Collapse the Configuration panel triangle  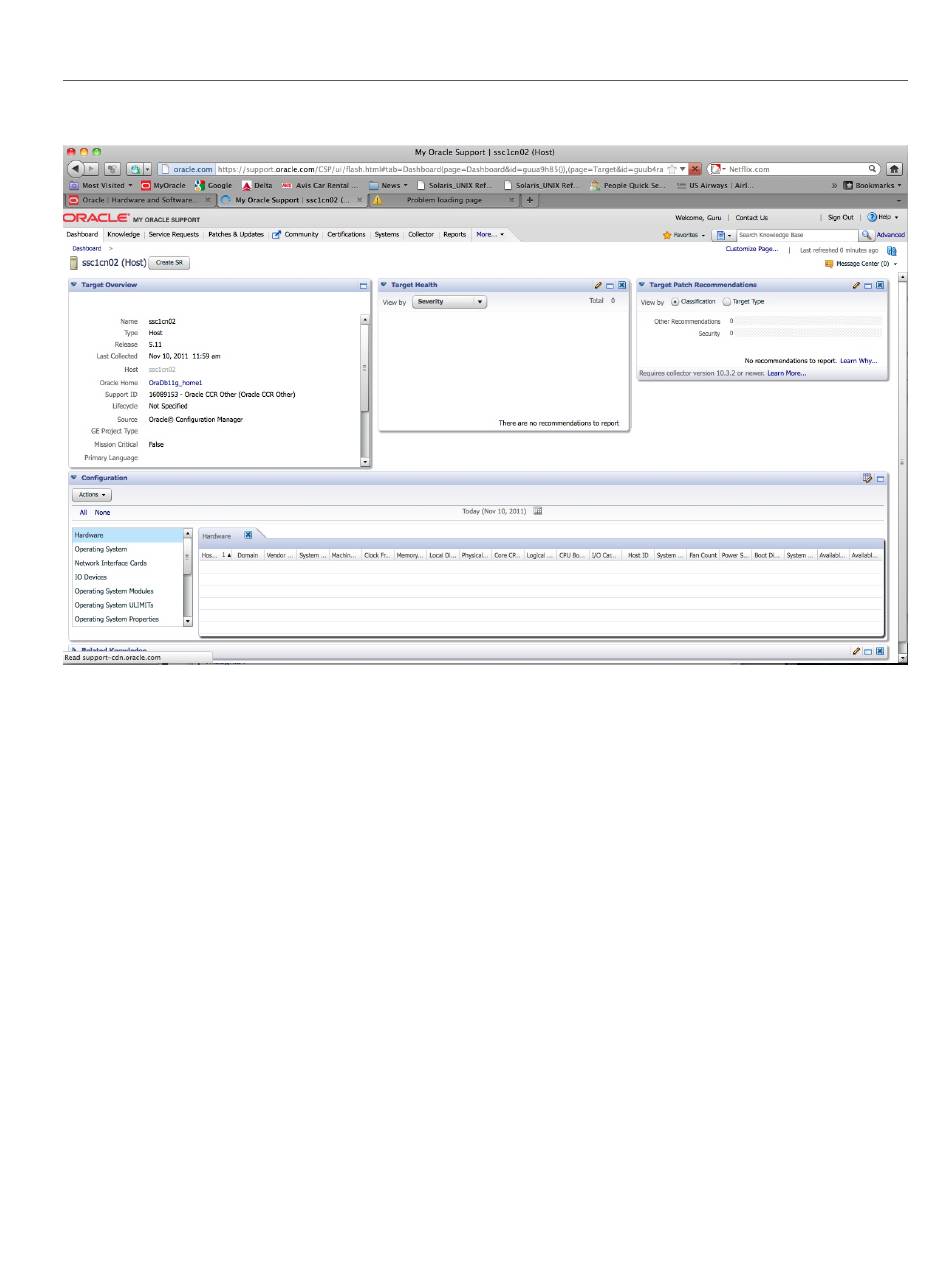click(73, 478)
